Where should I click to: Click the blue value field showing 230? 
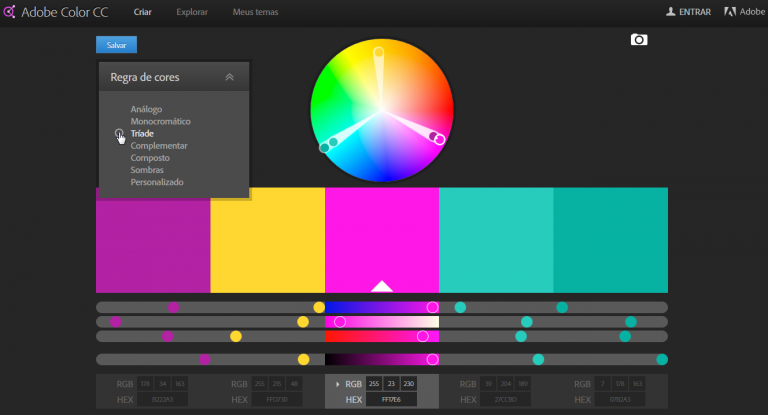408,384
